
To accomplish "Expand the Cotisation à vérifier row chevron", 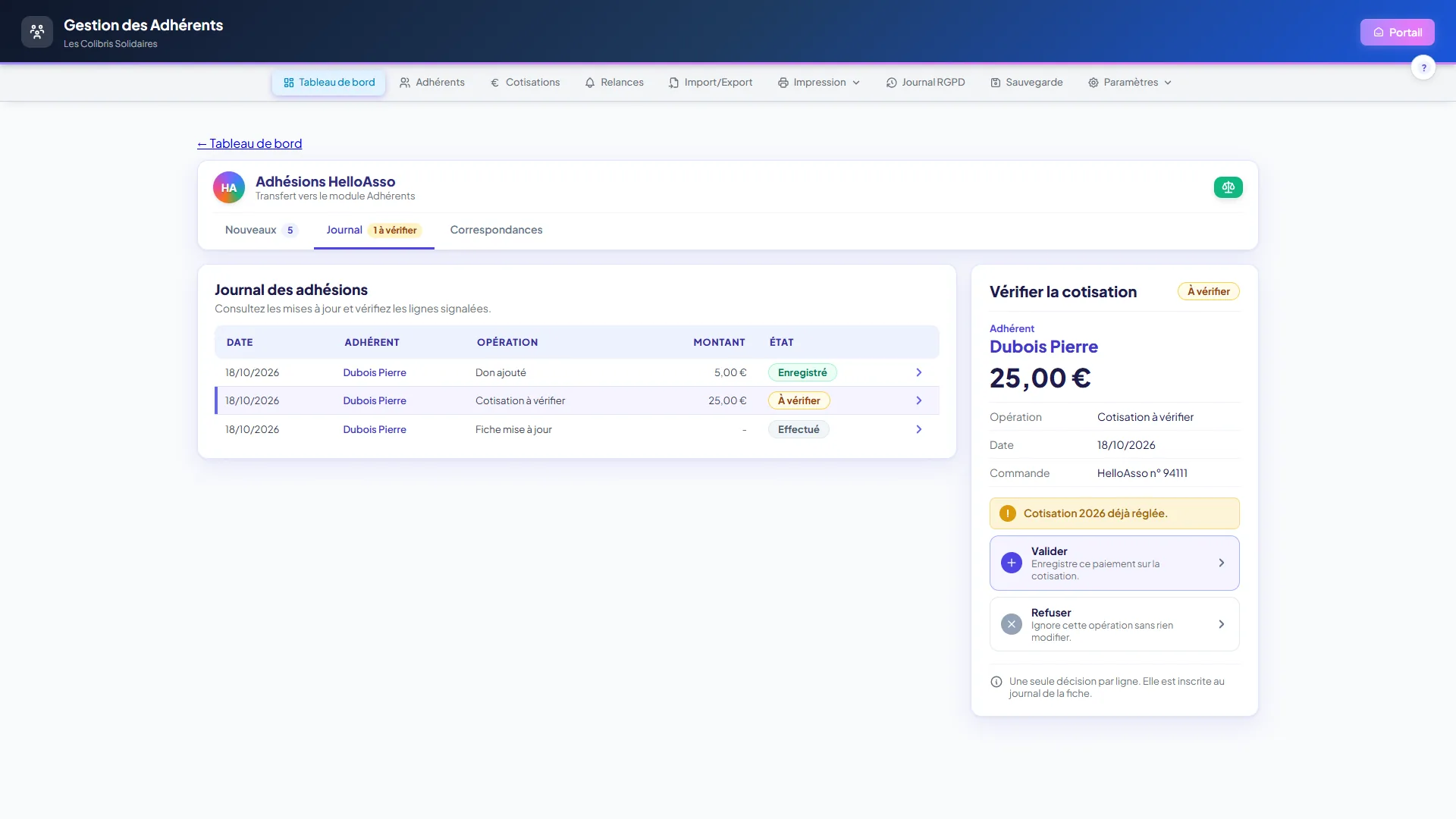I will [x=918, y=400].
